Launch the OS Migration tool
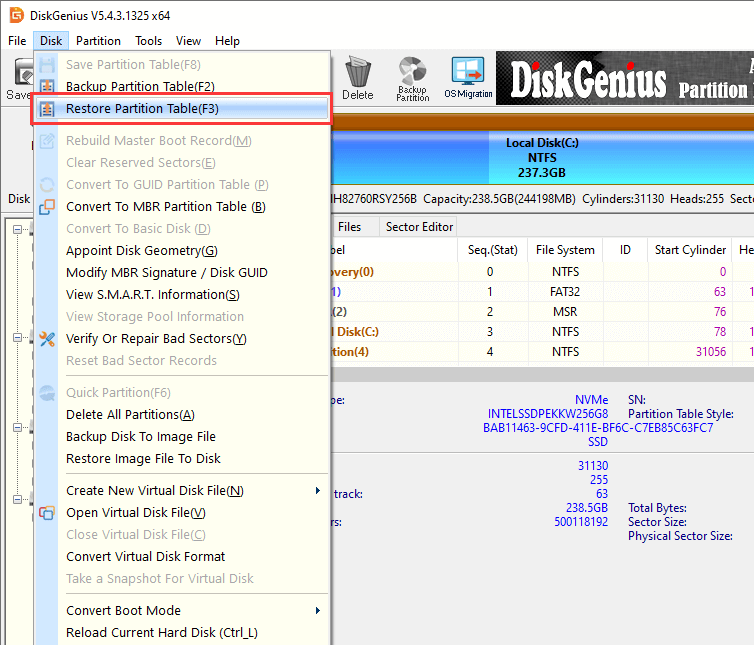 [x=467, y=78]
